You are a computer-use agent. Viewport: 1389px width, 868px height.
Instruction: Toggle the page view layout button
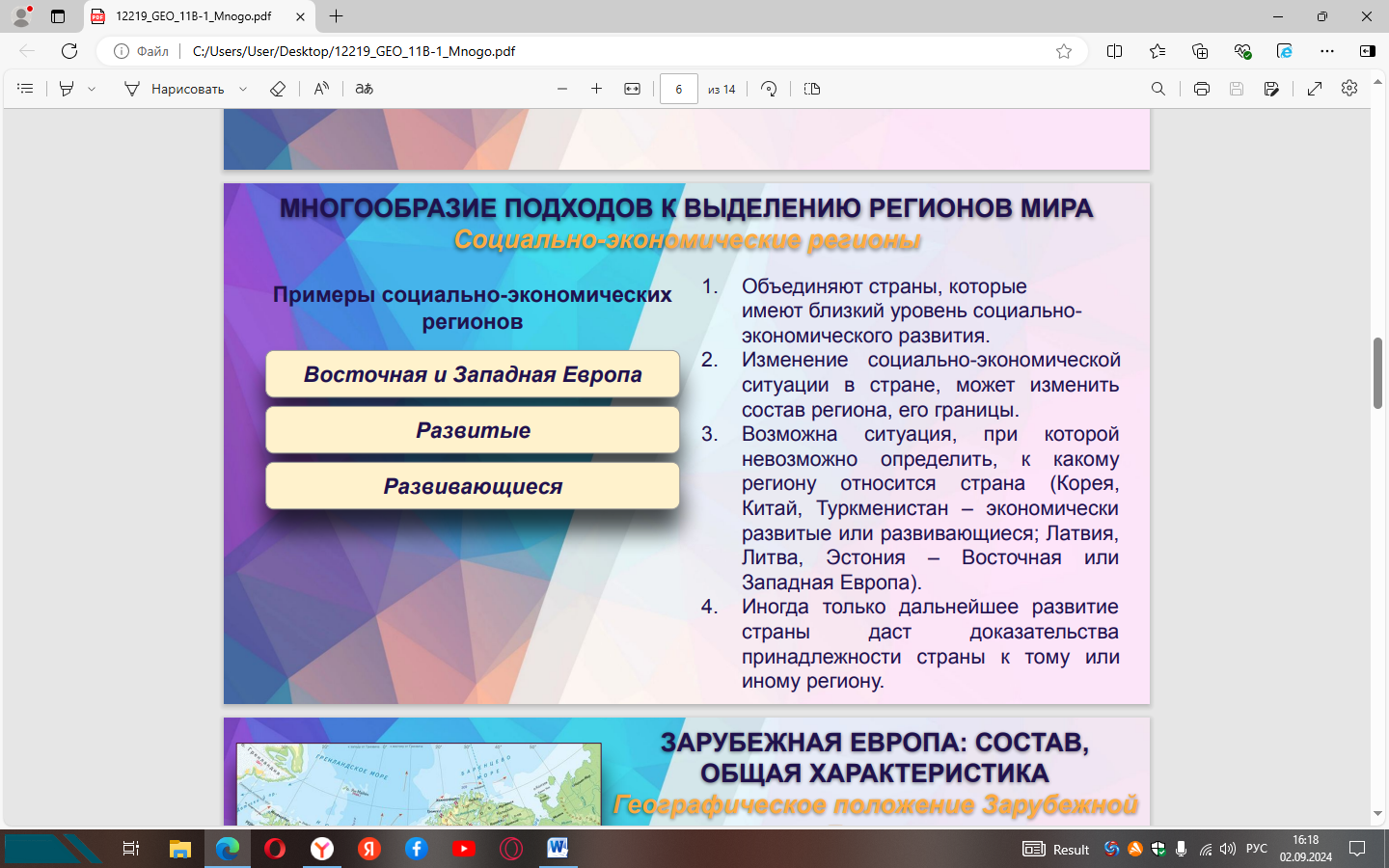(812, 89)
